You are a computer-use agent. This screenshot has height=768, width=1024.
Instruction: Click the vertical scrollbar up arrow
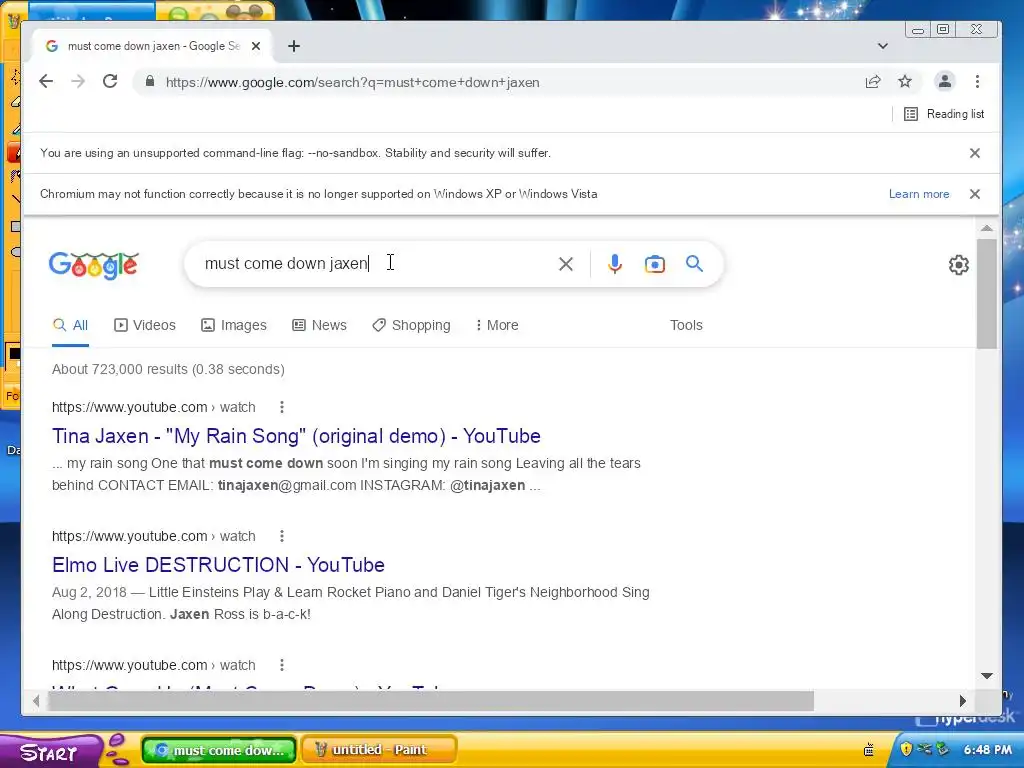987,228
